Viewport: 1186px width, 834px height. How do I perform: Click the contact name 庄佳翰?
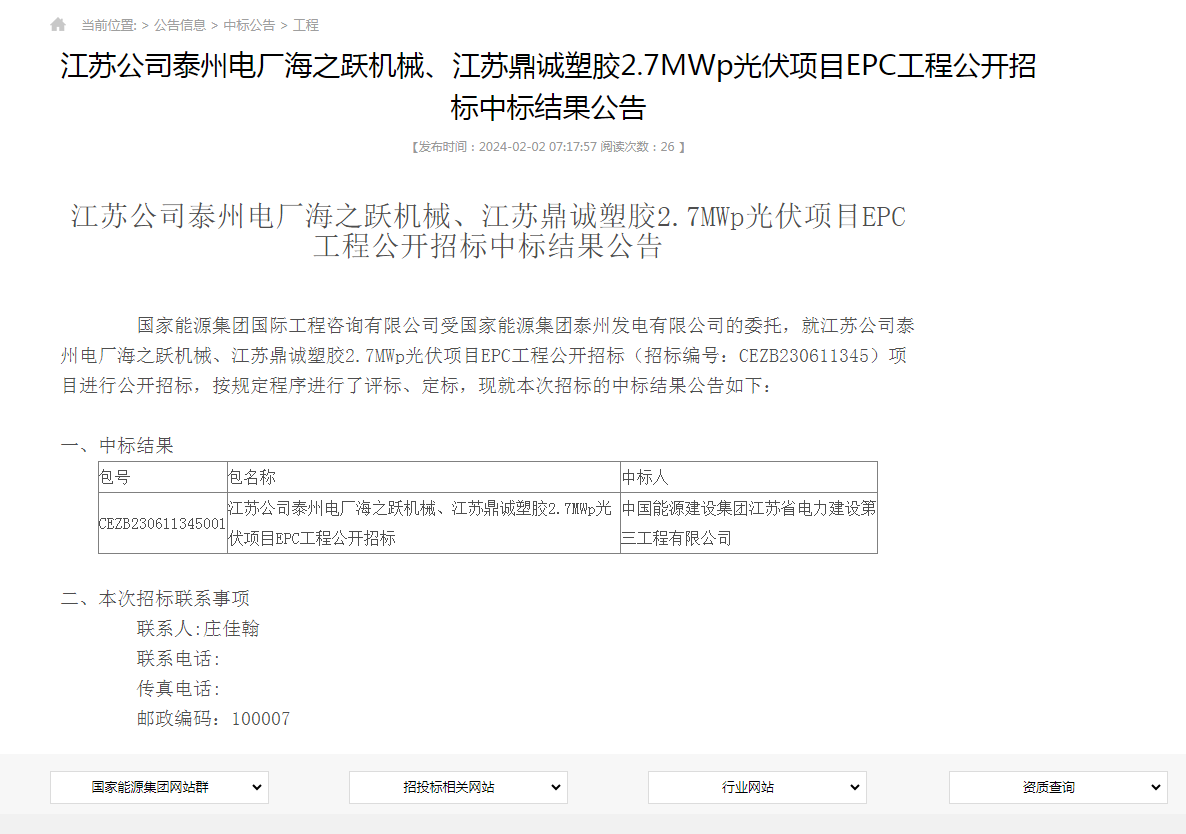point(232,629)
